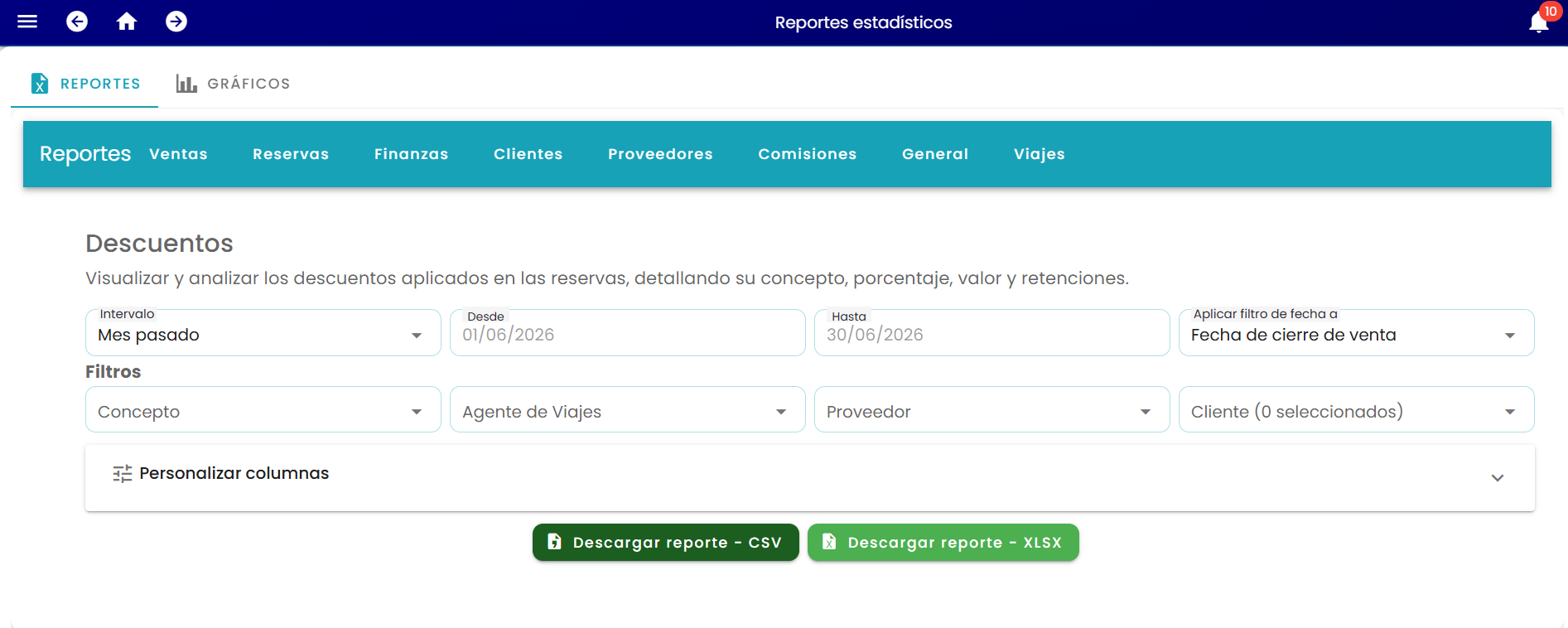Click Descargar reporte - CSV button
This screenshot has height=628, width=1568.
click(666, 543)
